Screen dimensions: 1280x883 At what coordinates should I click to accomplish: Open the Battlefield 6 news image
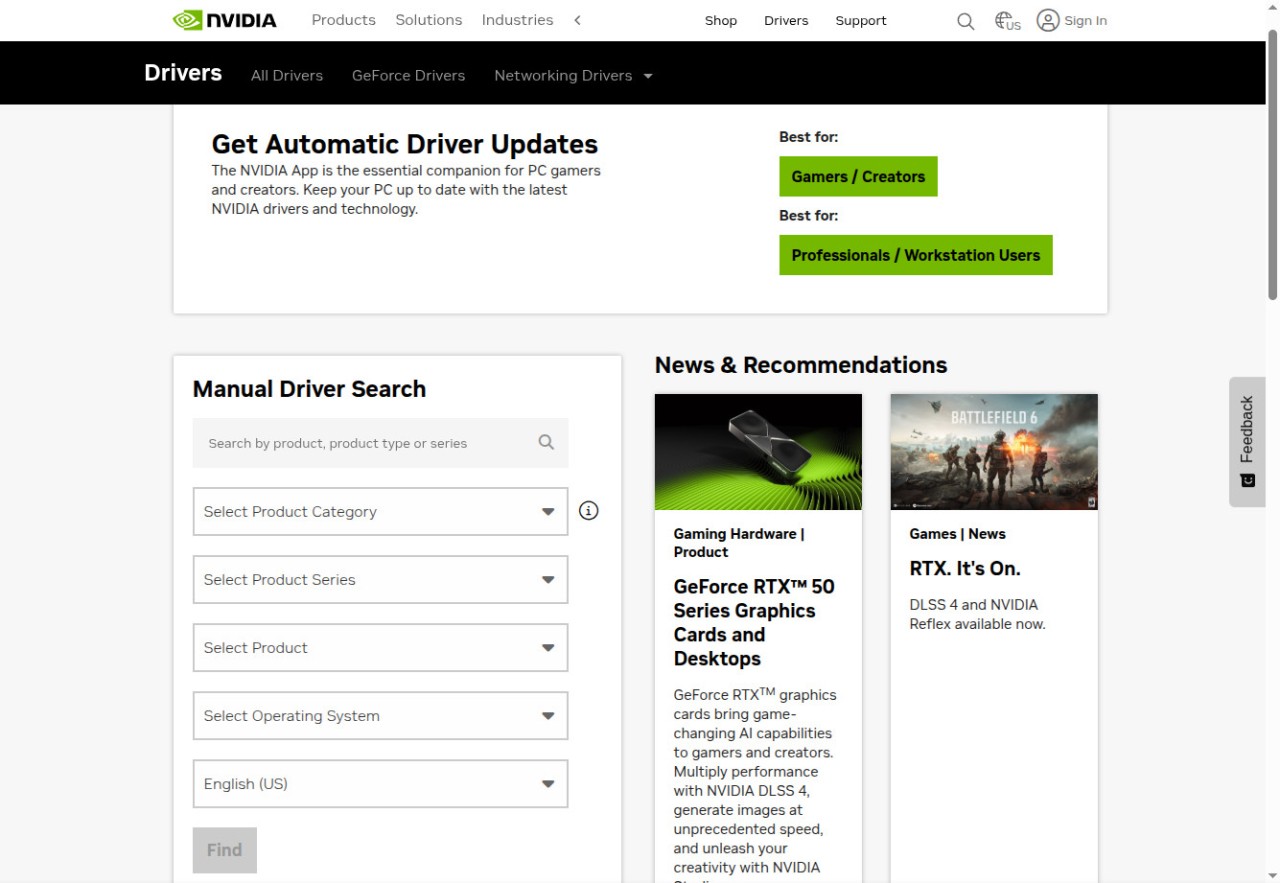pyautogui.click(x=994, y=452)
